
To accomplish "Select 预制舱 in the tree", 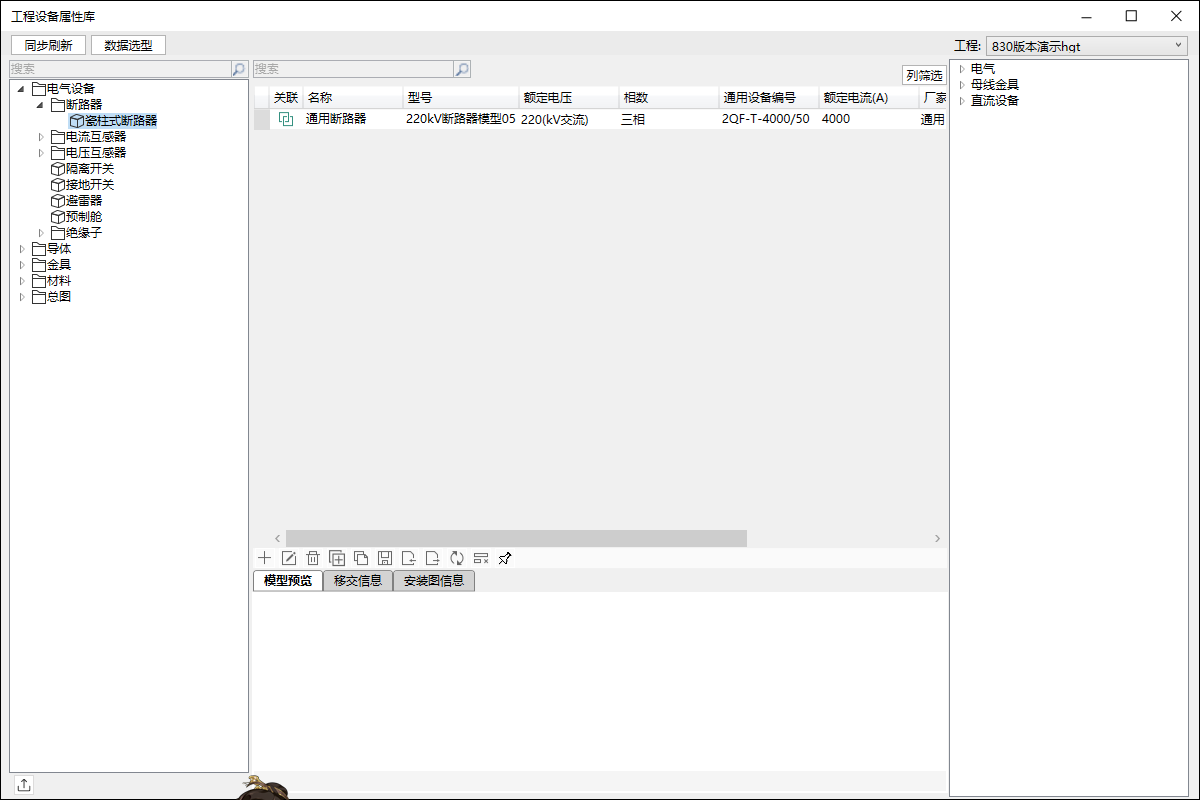I will point(84,217).
